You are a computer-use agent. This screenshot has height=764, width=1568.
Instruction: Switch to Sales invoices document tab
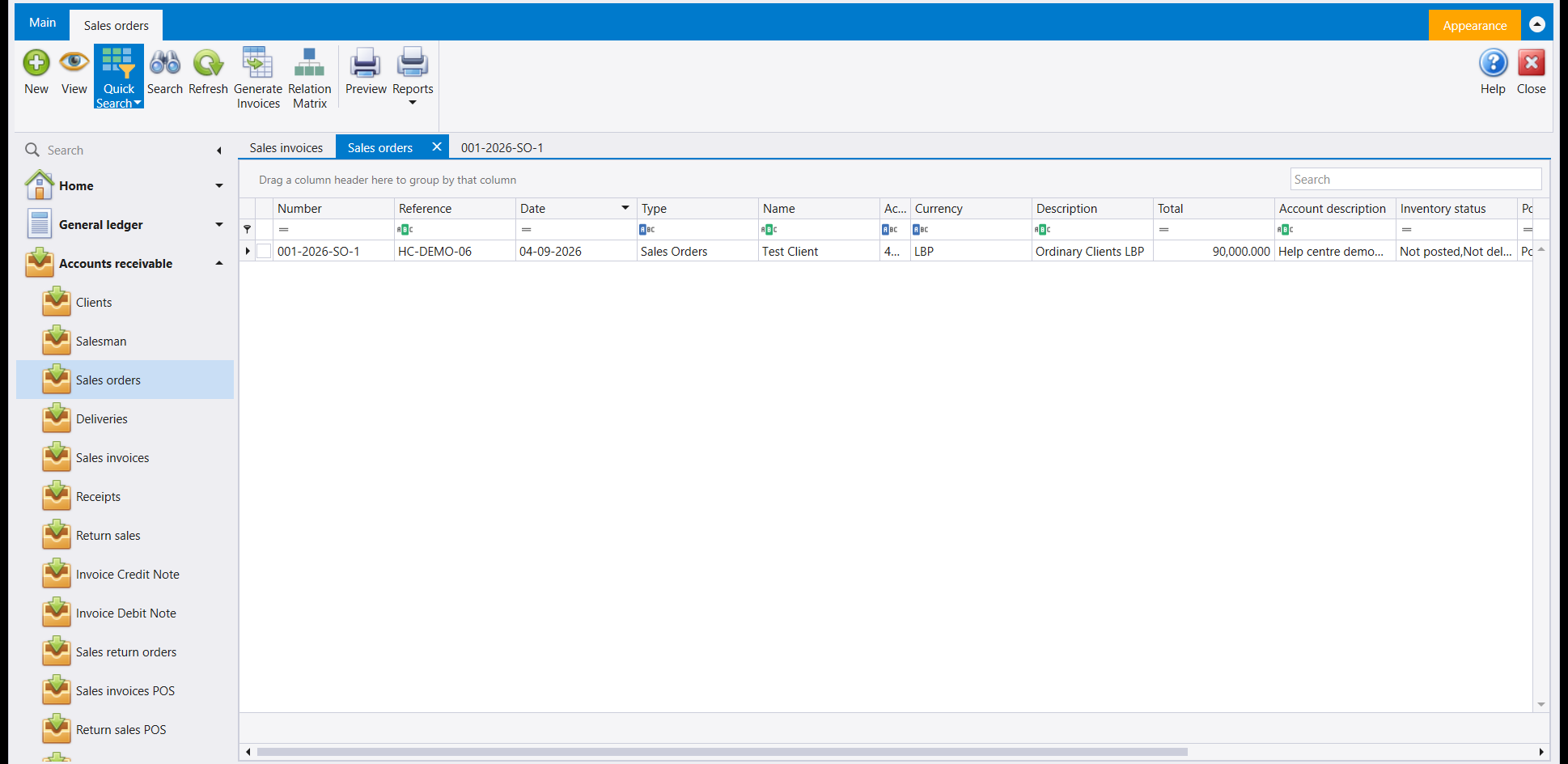pos(286,148)
